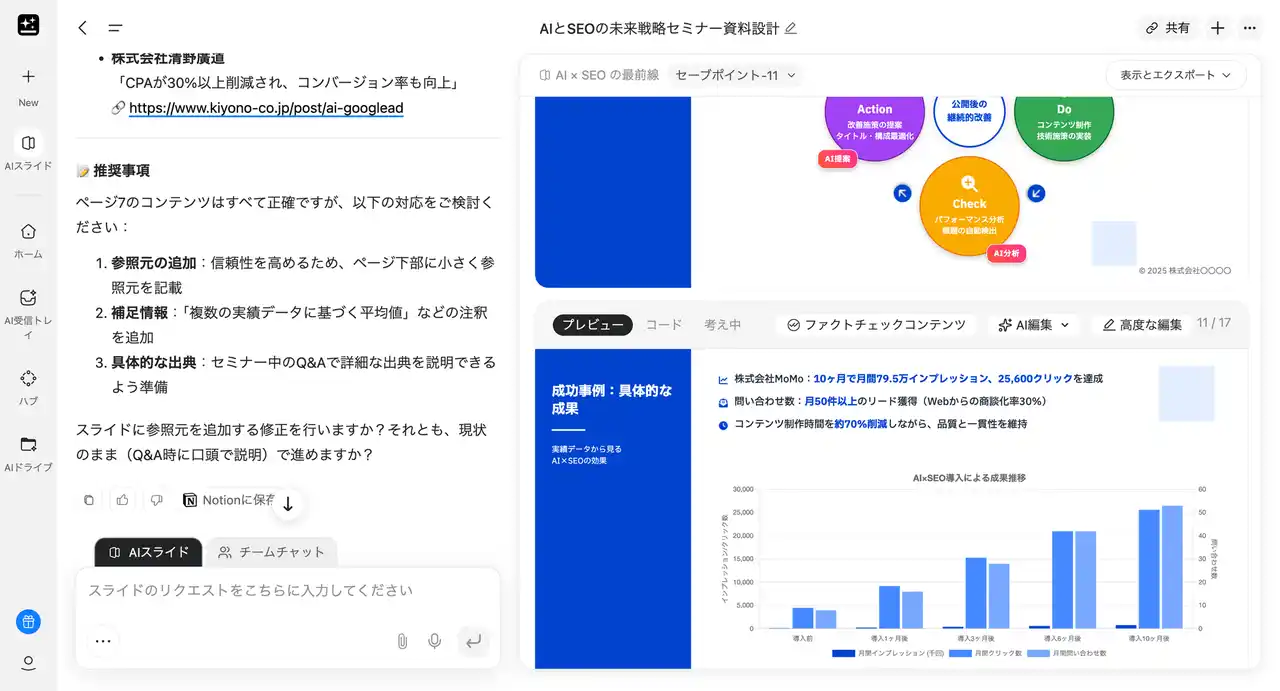Open the 表示とエクスポート dropdown
The height and width of the screenshot is (691, 1280).
(x=1176, y=75)
